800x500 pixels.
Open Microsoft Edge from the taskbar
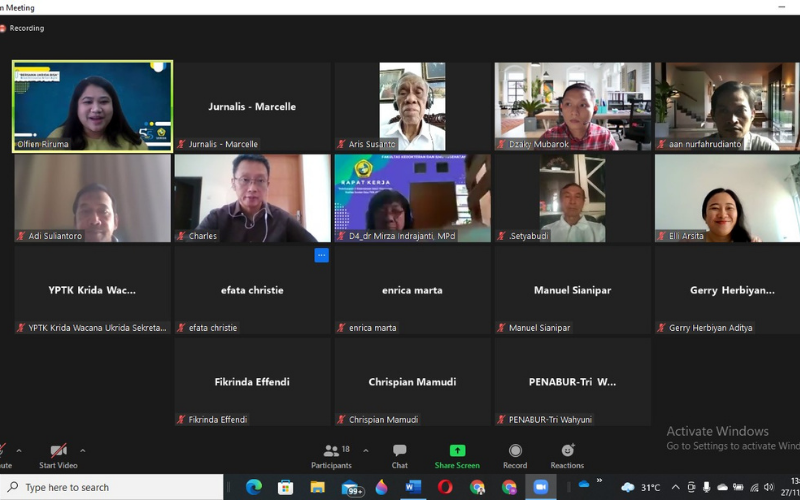click(x=254, y=487)
